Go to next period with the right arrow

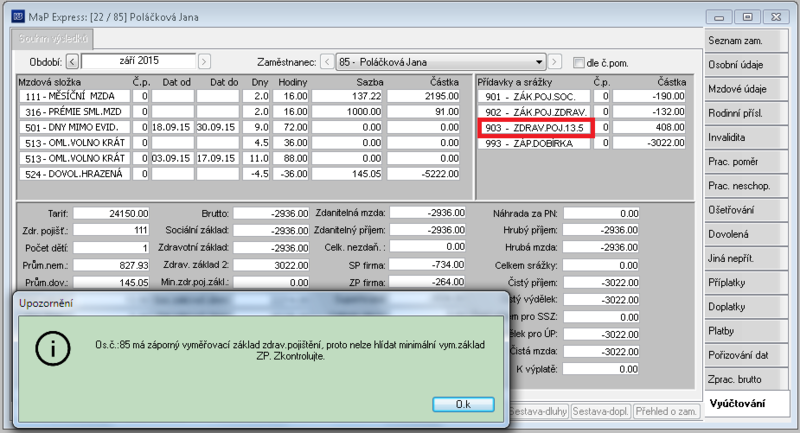204,62
